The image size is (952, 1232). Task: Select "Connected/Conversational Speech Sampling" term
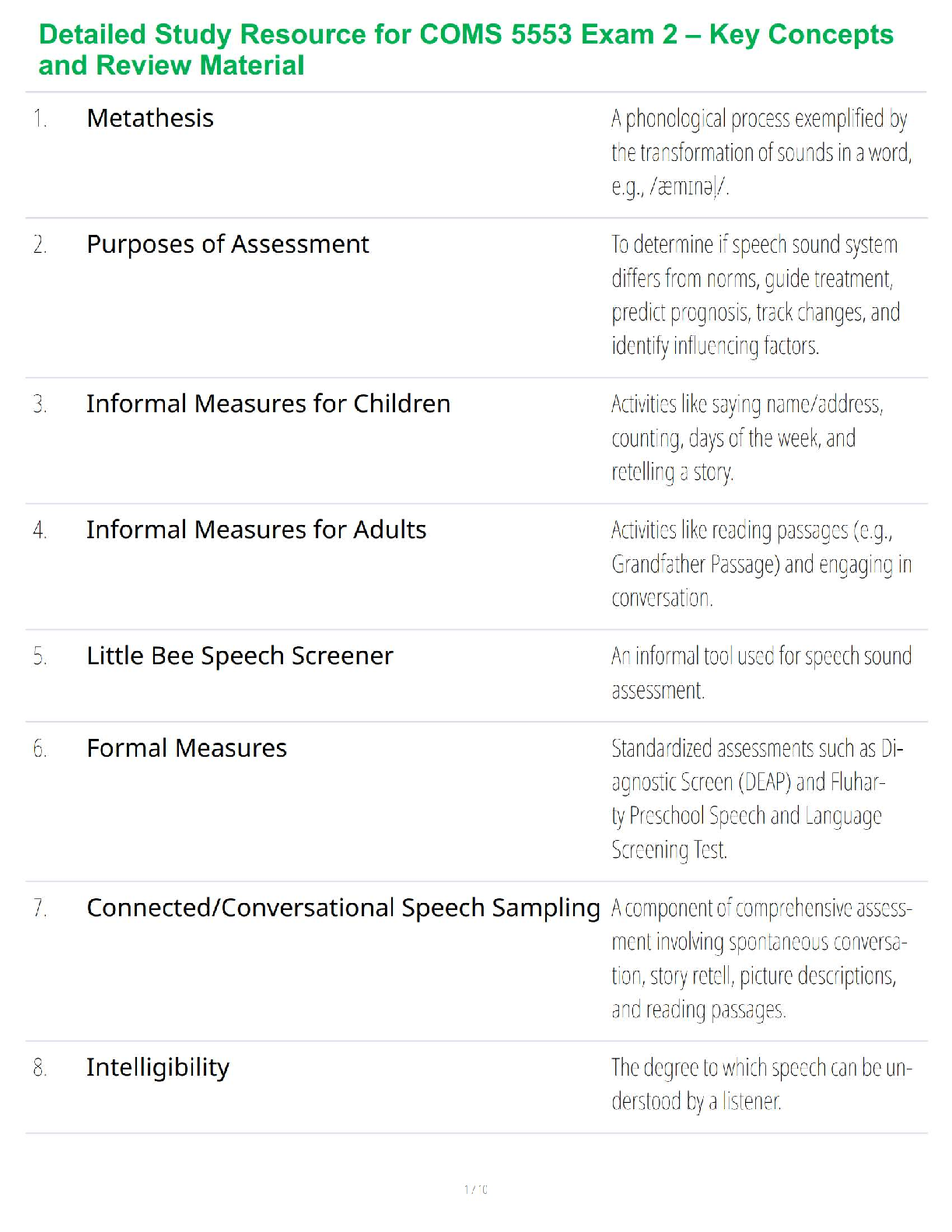click(343, 908)
